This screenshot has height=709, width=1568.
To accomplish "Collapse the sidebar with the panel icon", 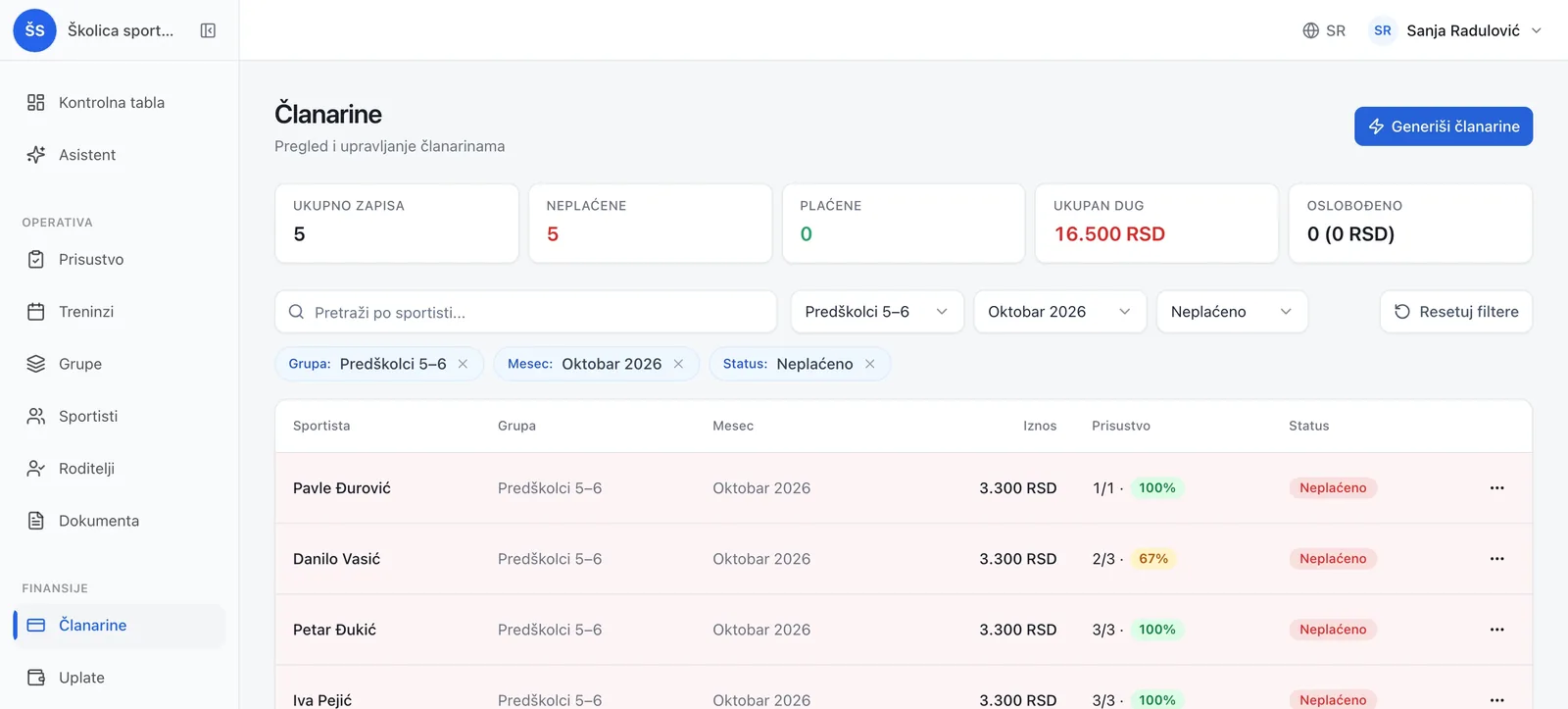I will tap(208, 30).
